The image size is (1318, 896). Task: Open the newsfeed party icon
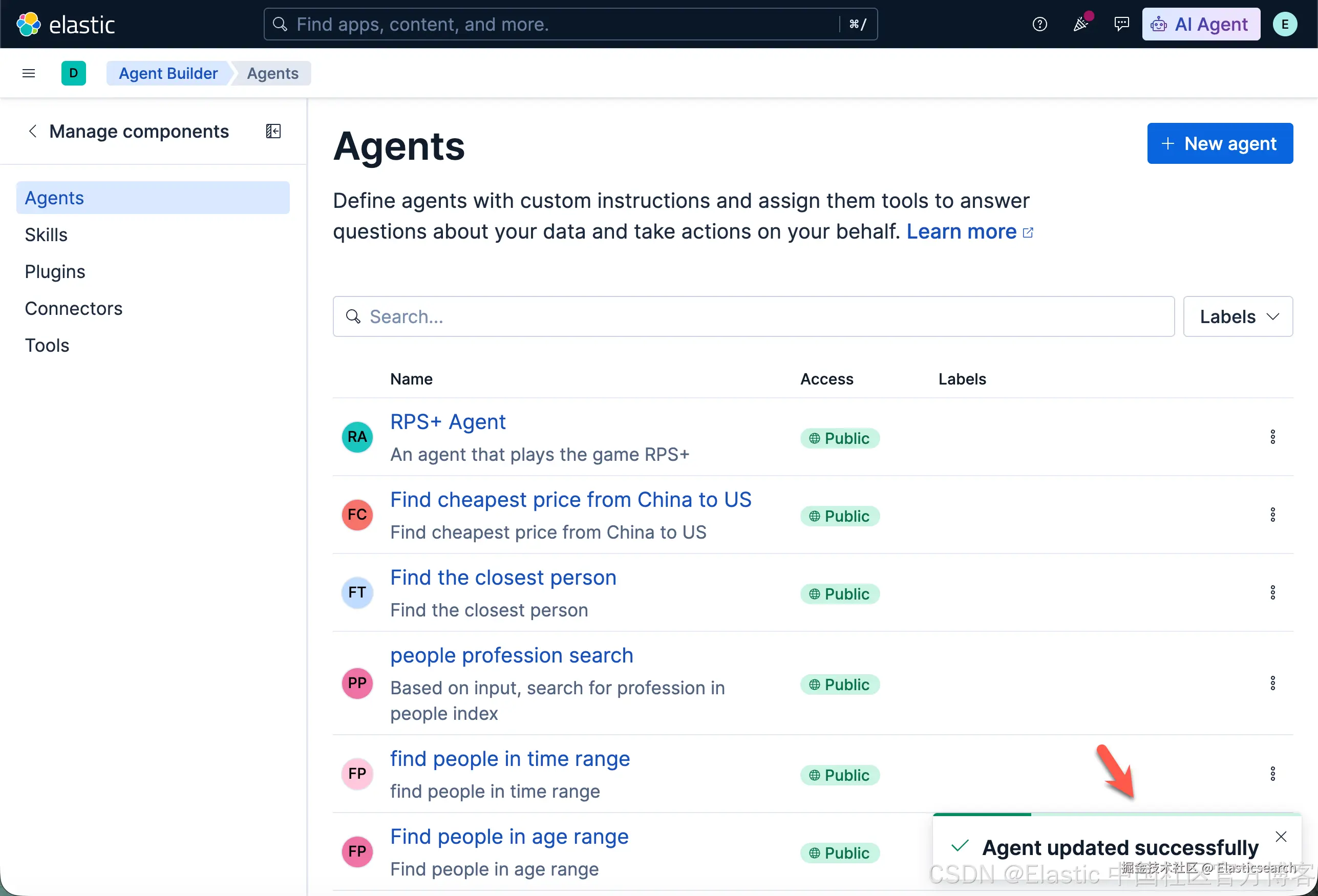(1081, 25)
